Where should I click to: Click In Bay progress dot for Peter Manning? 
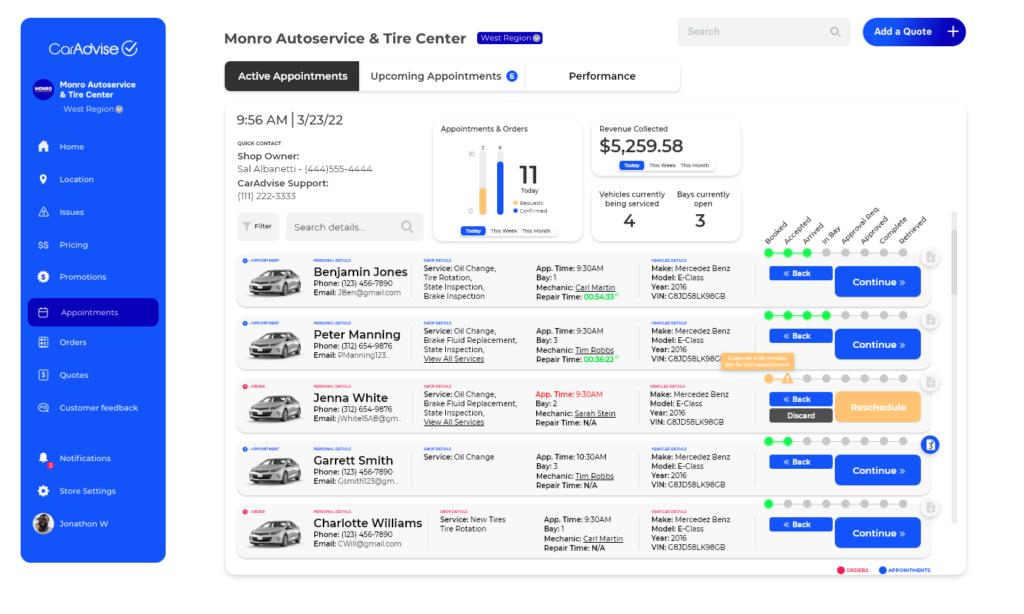coord(826,315)
